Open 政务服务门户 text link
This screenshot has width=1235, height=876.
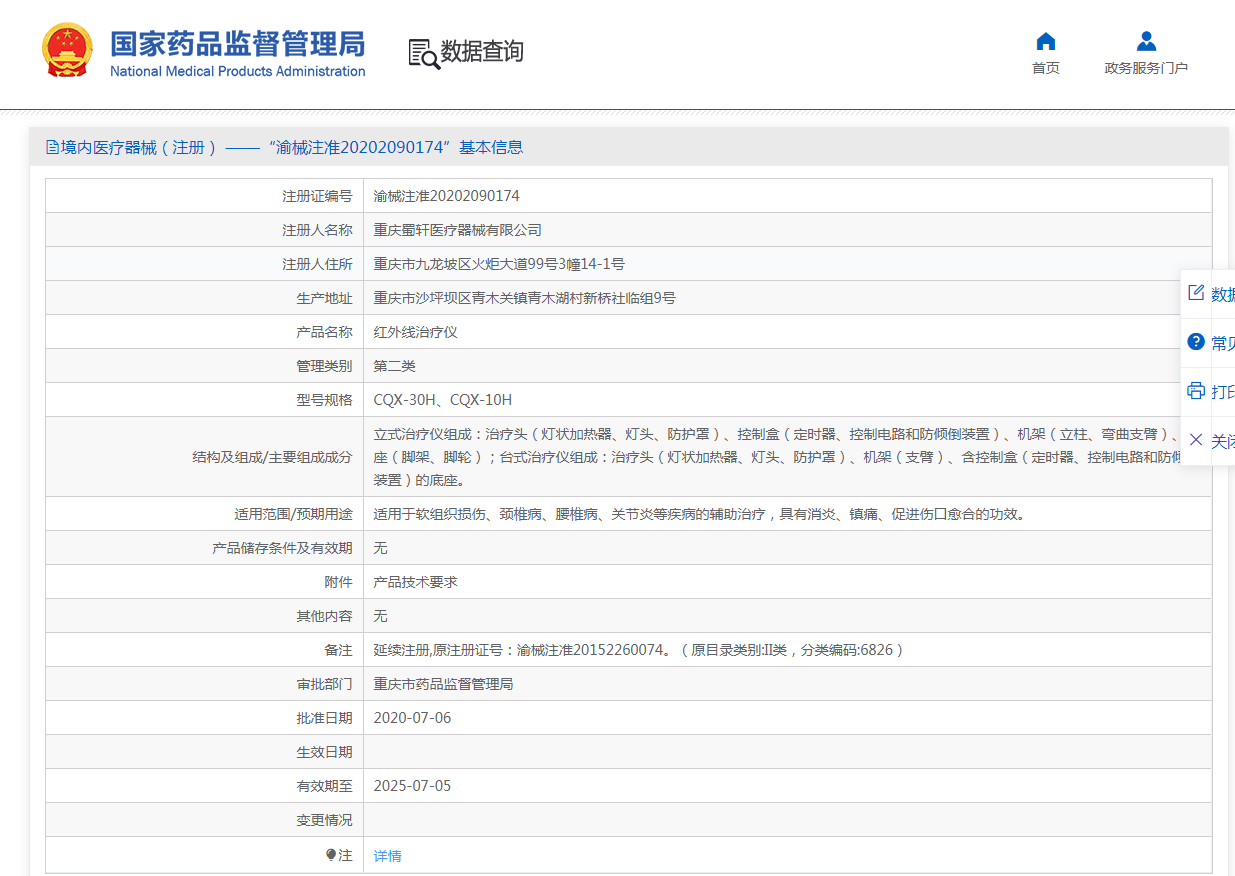1146,68
